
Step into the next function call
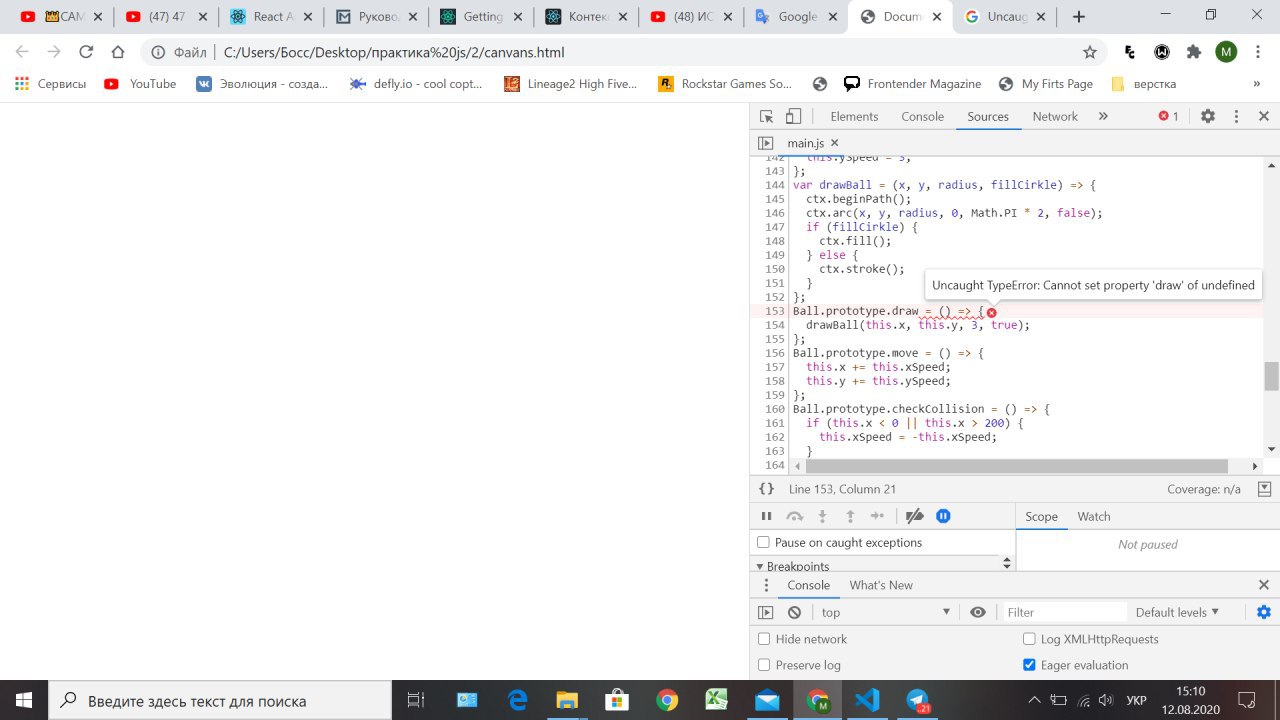pyautogui.click(x=822, y=516)
